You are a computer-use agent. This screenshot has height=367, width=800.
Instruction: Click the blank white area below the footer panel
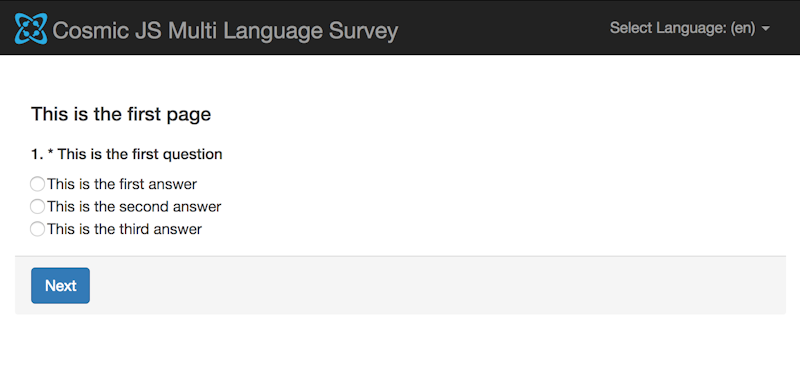coord(400,341)
